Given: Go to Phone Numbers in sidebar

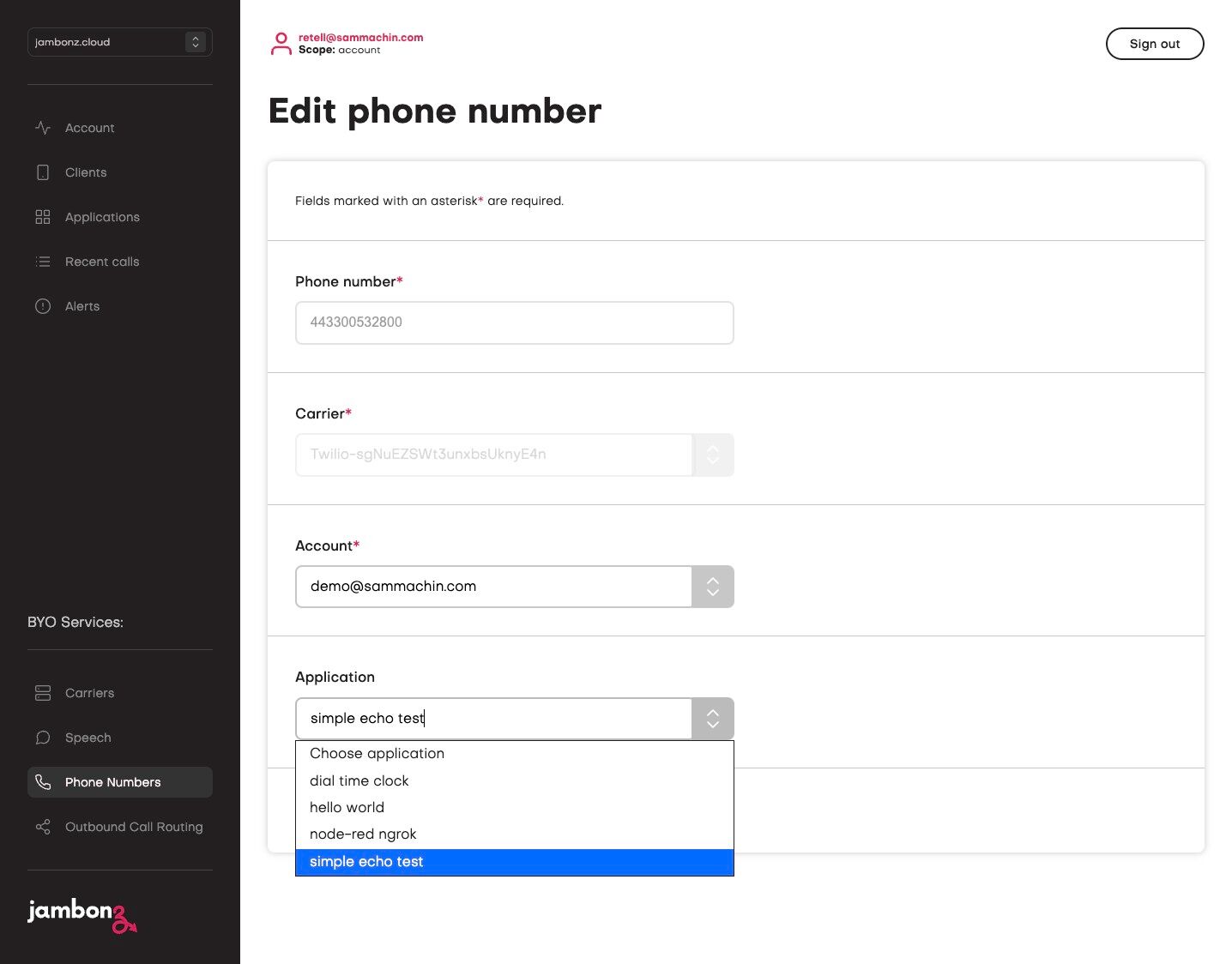Looking at the screenshot, I should (113, 782).
